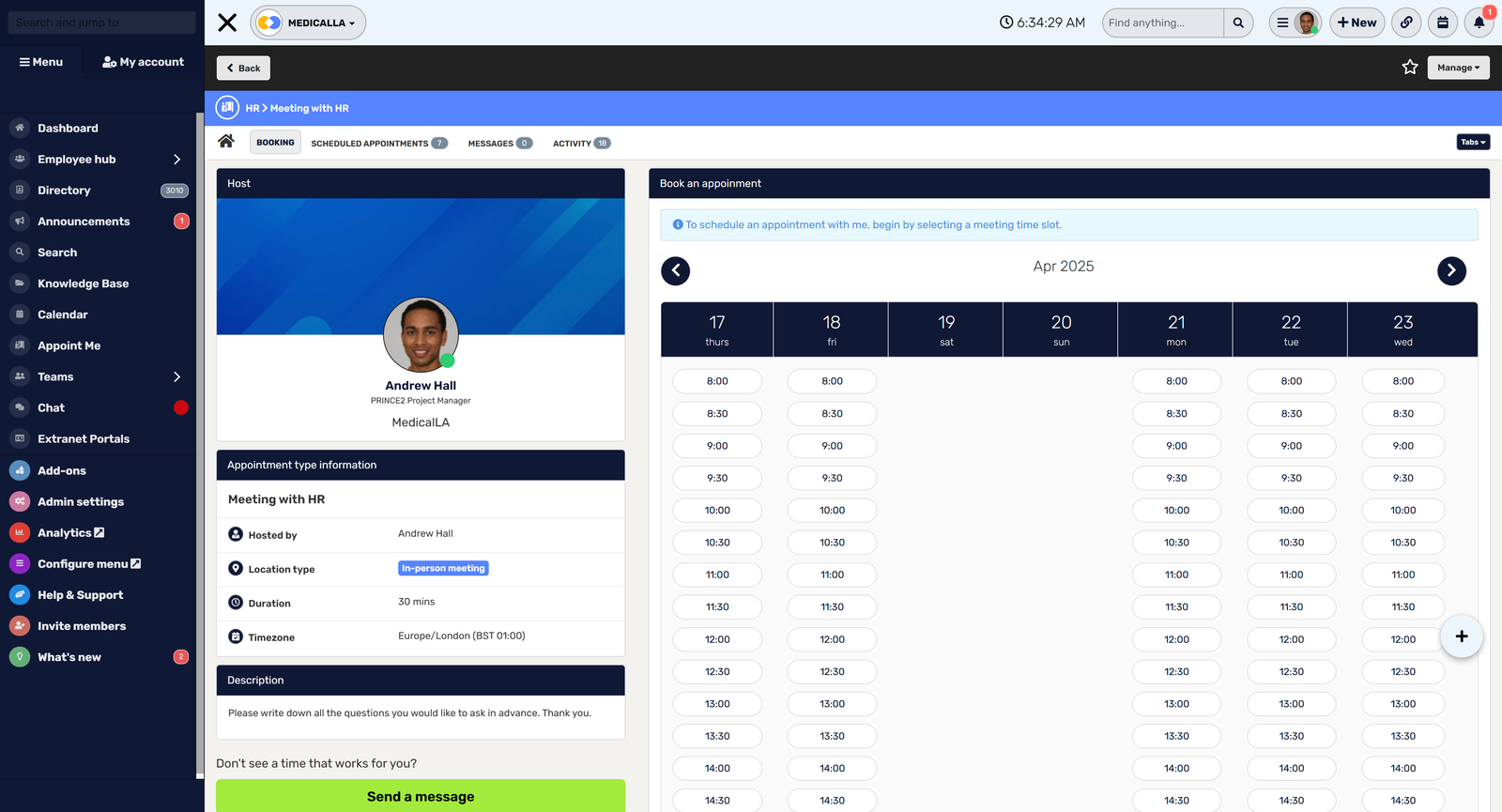
Task: Open My account in the sidebar
Action: point(143,62)
